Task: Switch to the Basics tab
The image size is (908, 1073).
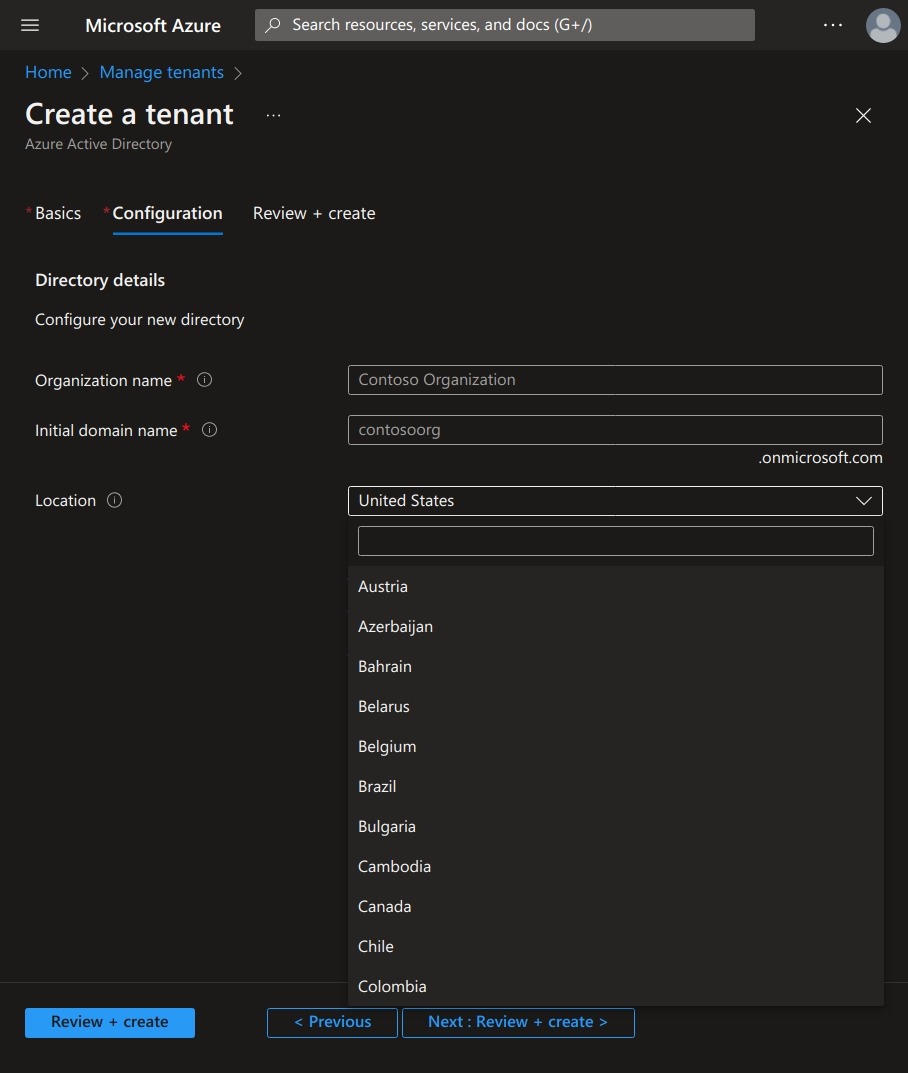Action: coord(57,214)
